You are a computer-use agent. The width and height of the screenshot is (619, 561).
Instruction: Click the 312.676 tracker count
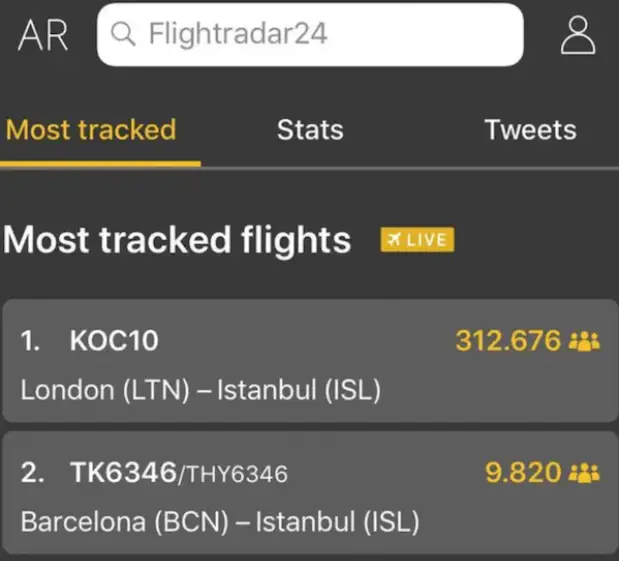tap(508, 342)
